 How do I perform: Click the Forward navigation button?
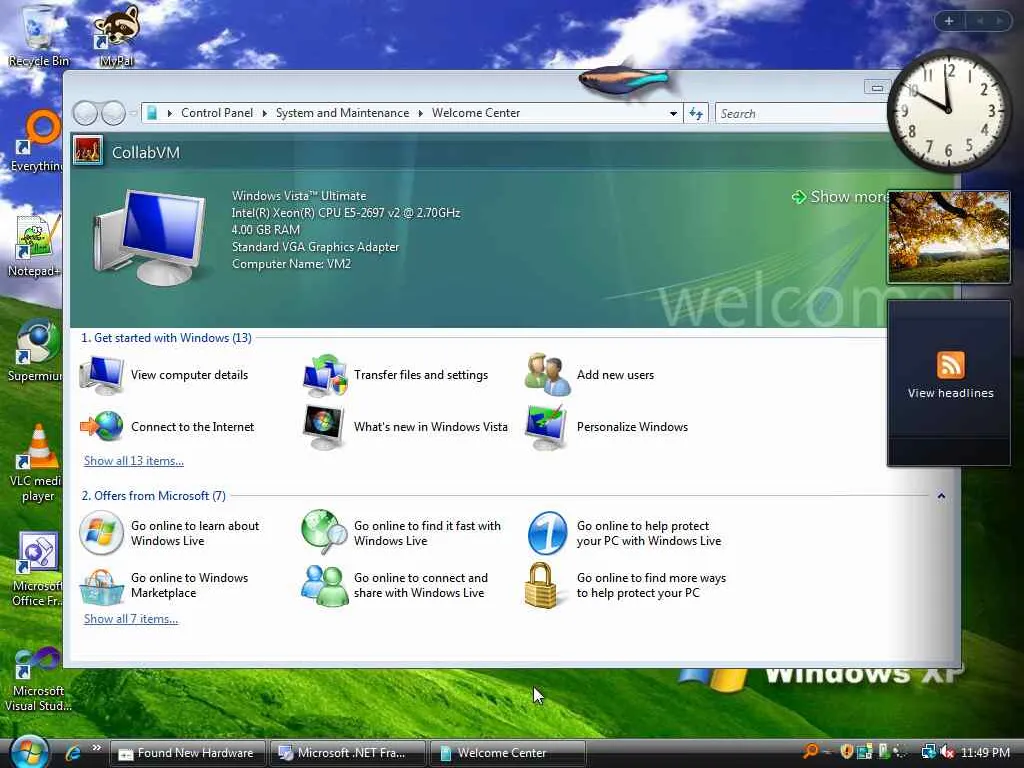113,114
